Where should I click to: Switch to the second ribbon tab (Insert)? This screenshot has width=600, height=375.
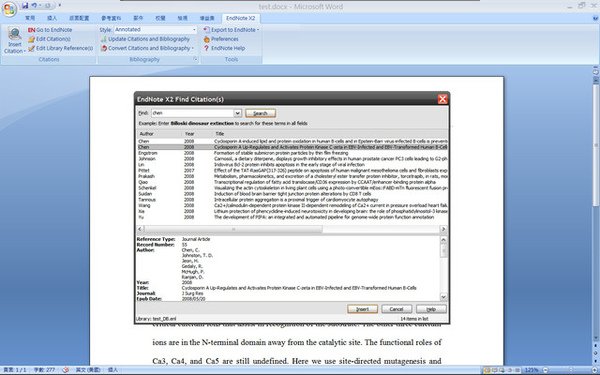pyautogui.click(x=52, y=18)
